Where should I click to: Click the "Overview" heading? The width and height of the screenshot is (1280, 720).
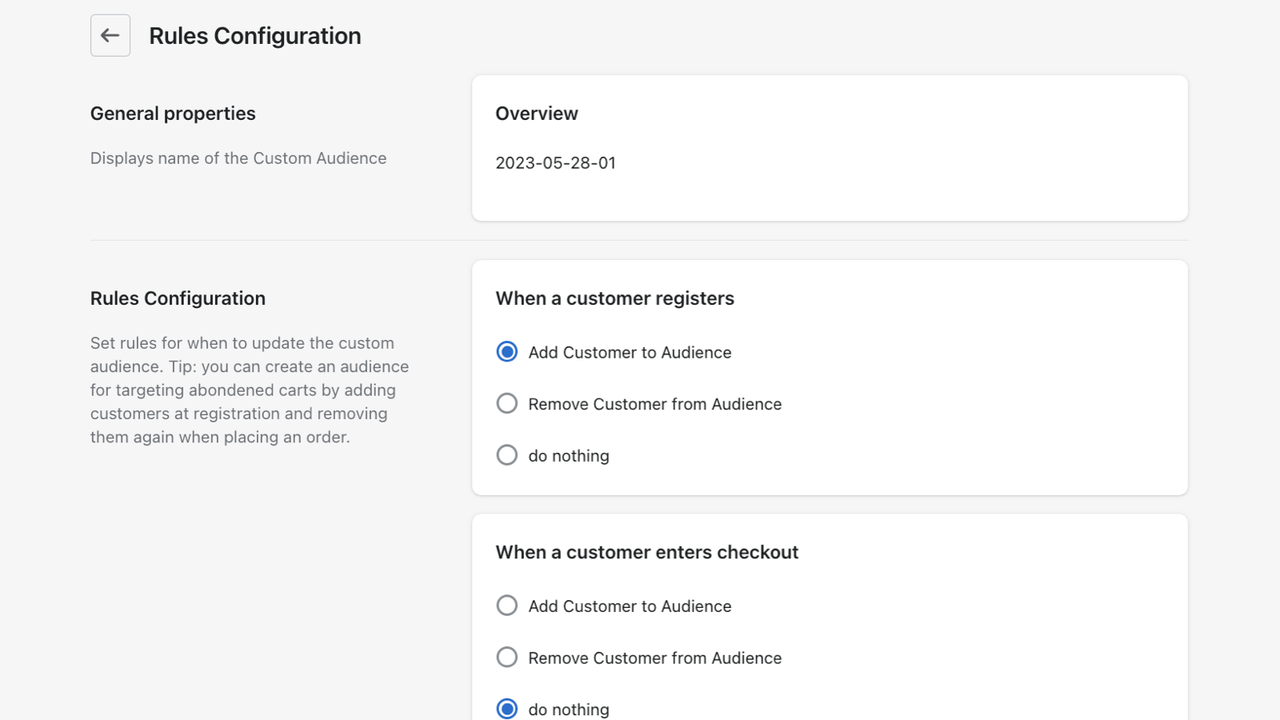pos(537,113)
